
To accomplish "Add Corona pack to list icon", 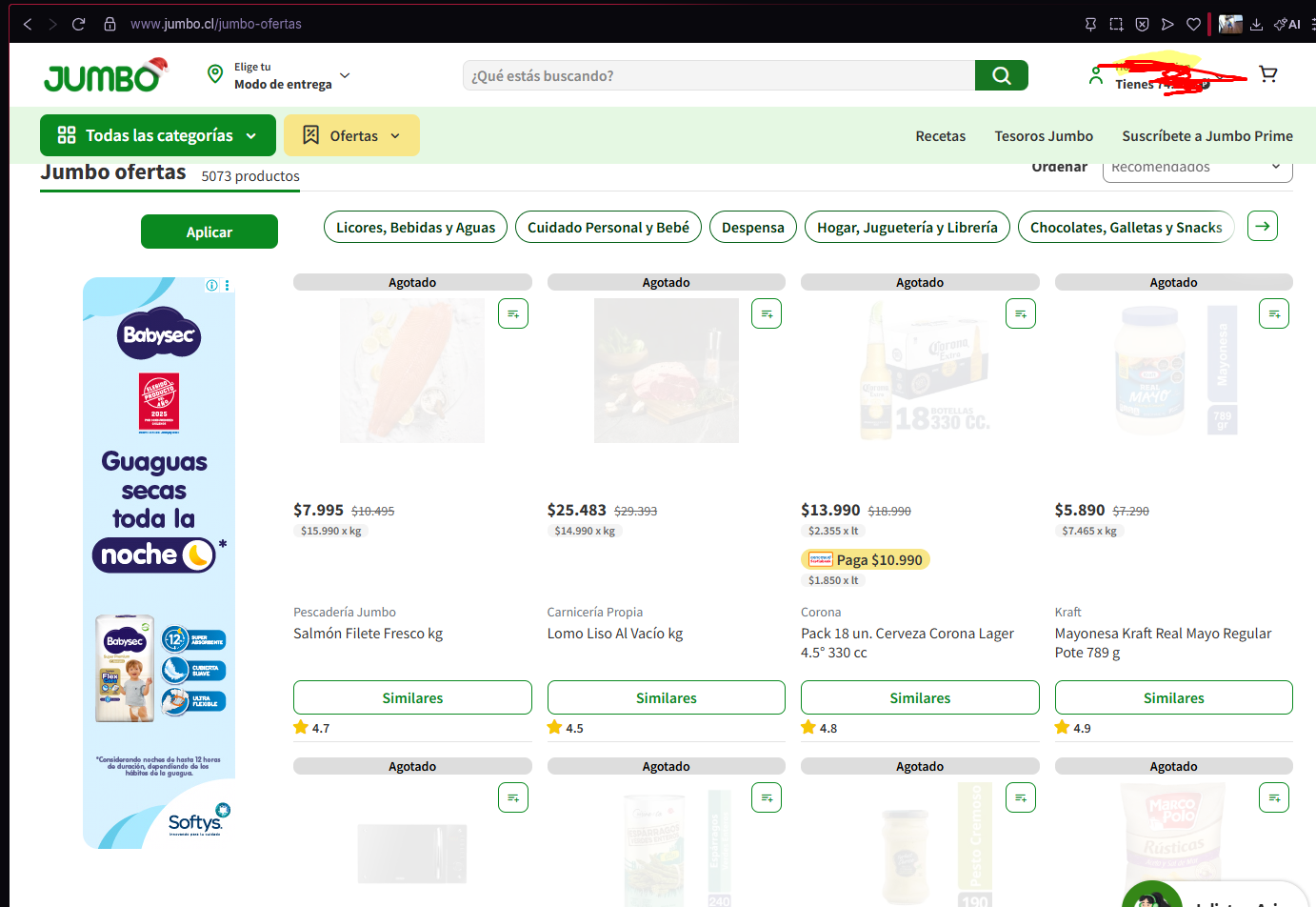I will coord(1021,313).
